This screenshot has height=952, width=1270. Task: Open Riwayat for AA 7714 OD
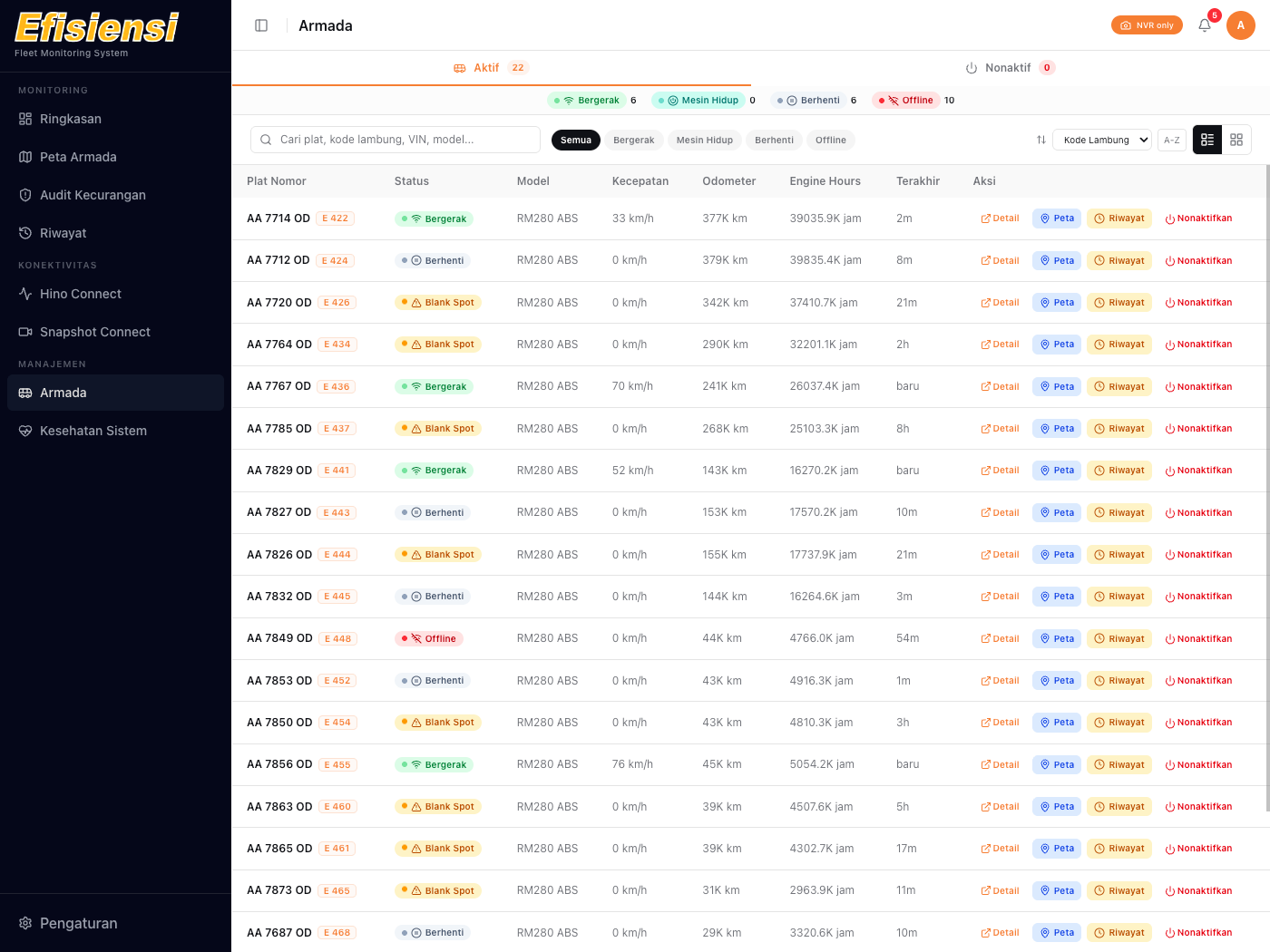[x=1119, y=219]
